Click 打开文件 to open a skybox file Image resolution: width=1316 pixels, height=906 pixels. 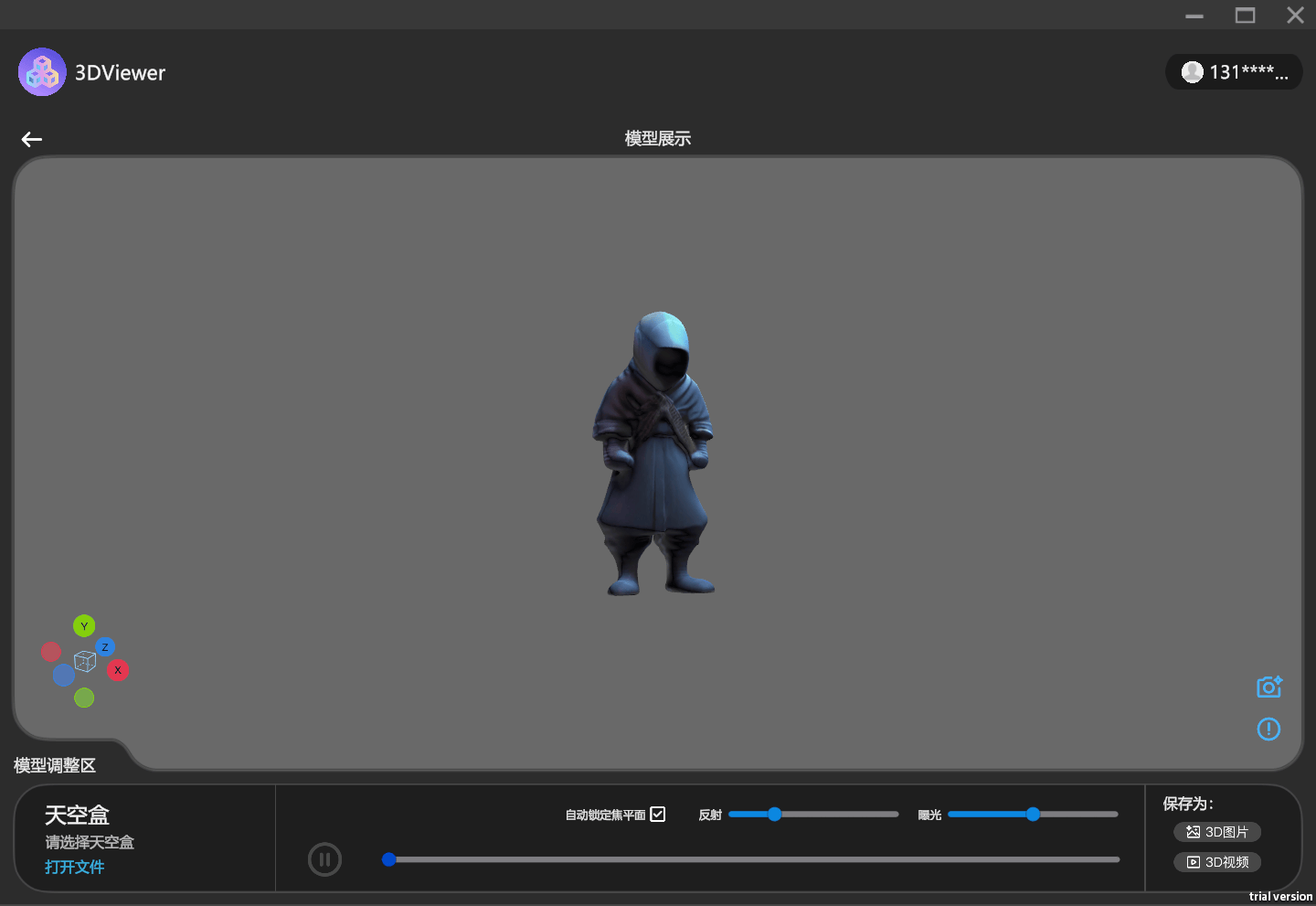tap(75, 867)
